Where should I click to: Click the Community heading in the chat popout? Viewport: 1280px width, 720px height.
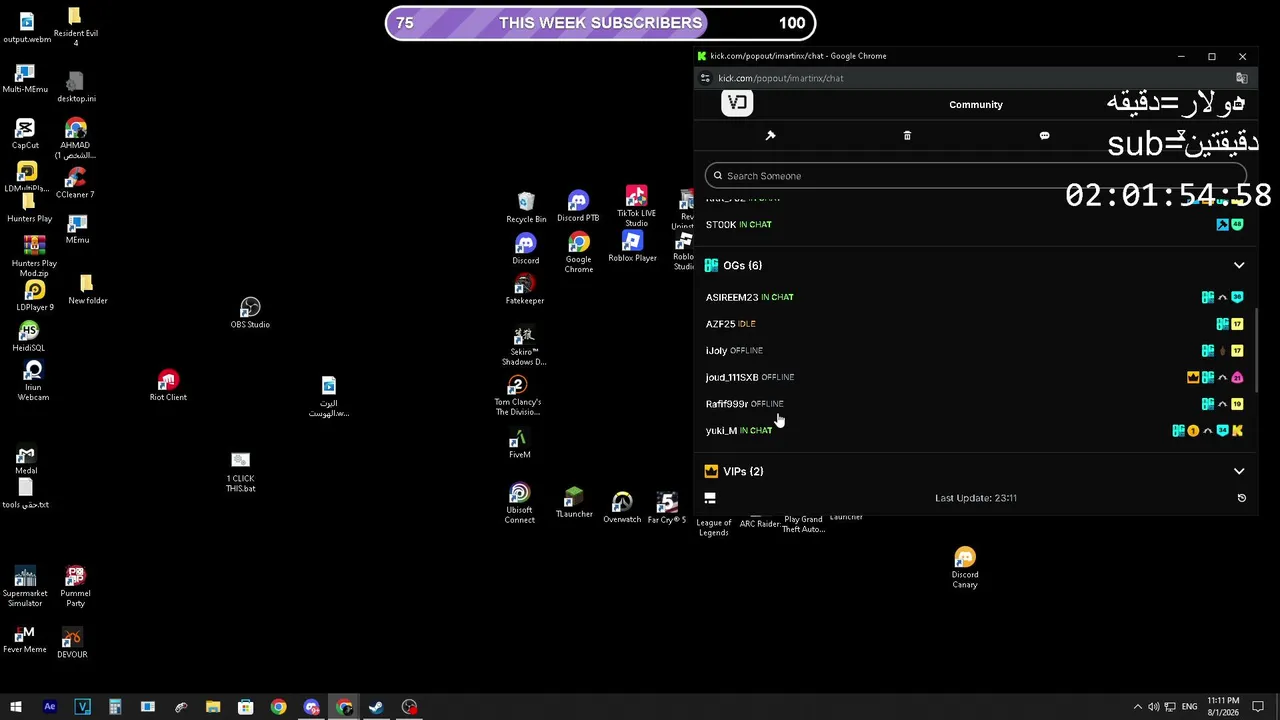coord(976,104)
